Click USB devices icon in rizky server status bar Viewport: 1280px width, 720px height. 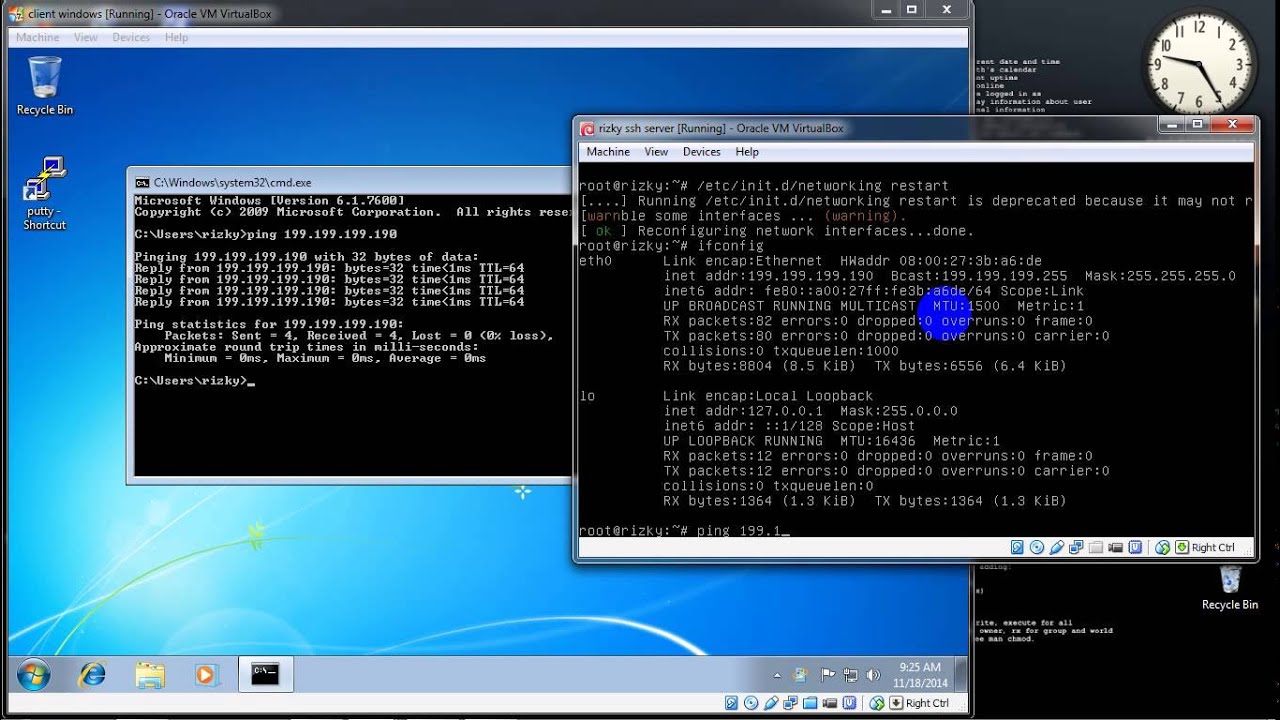pyautogui.click(x=1056, y=547)
